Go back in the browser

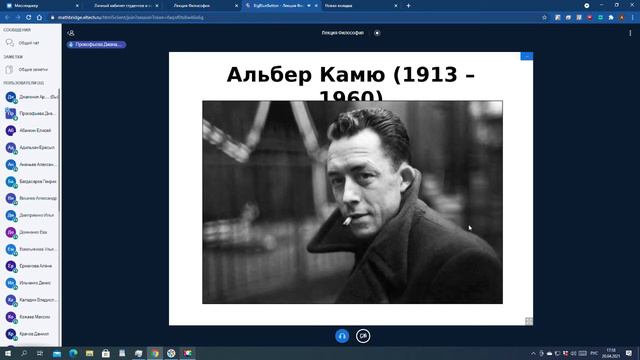[7, 18]
